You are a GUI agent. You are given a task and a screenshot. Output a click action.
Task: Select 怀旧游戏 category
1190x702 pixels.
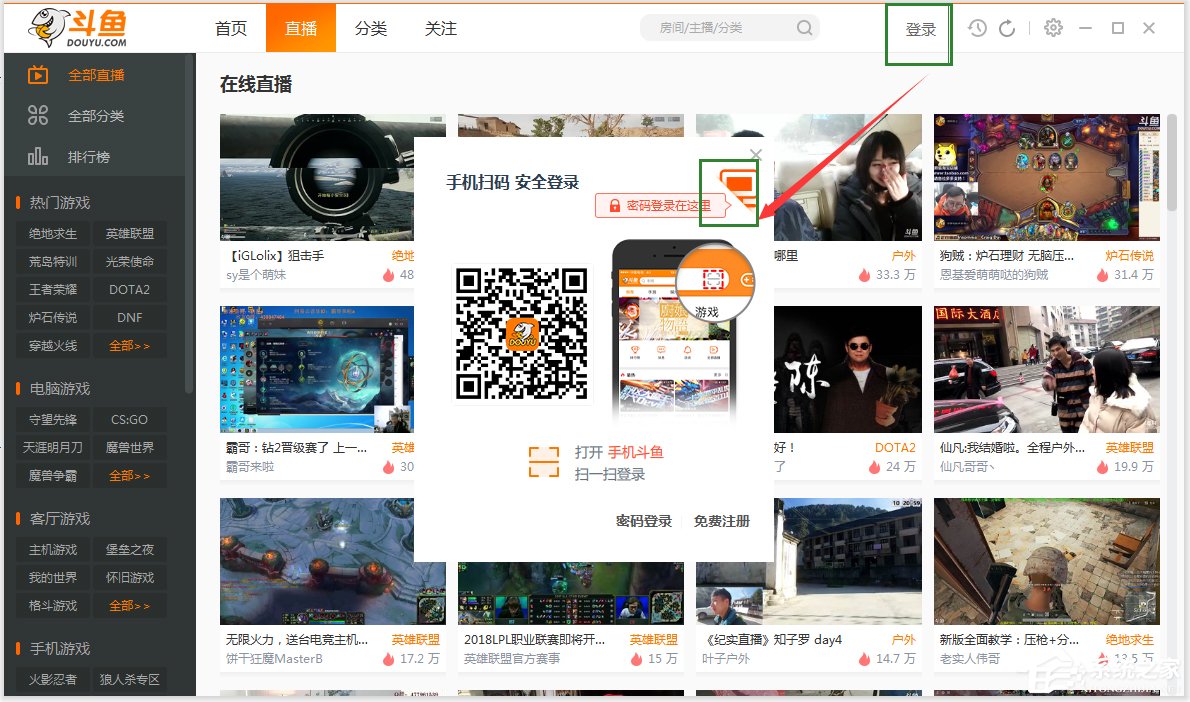[130, 578]
